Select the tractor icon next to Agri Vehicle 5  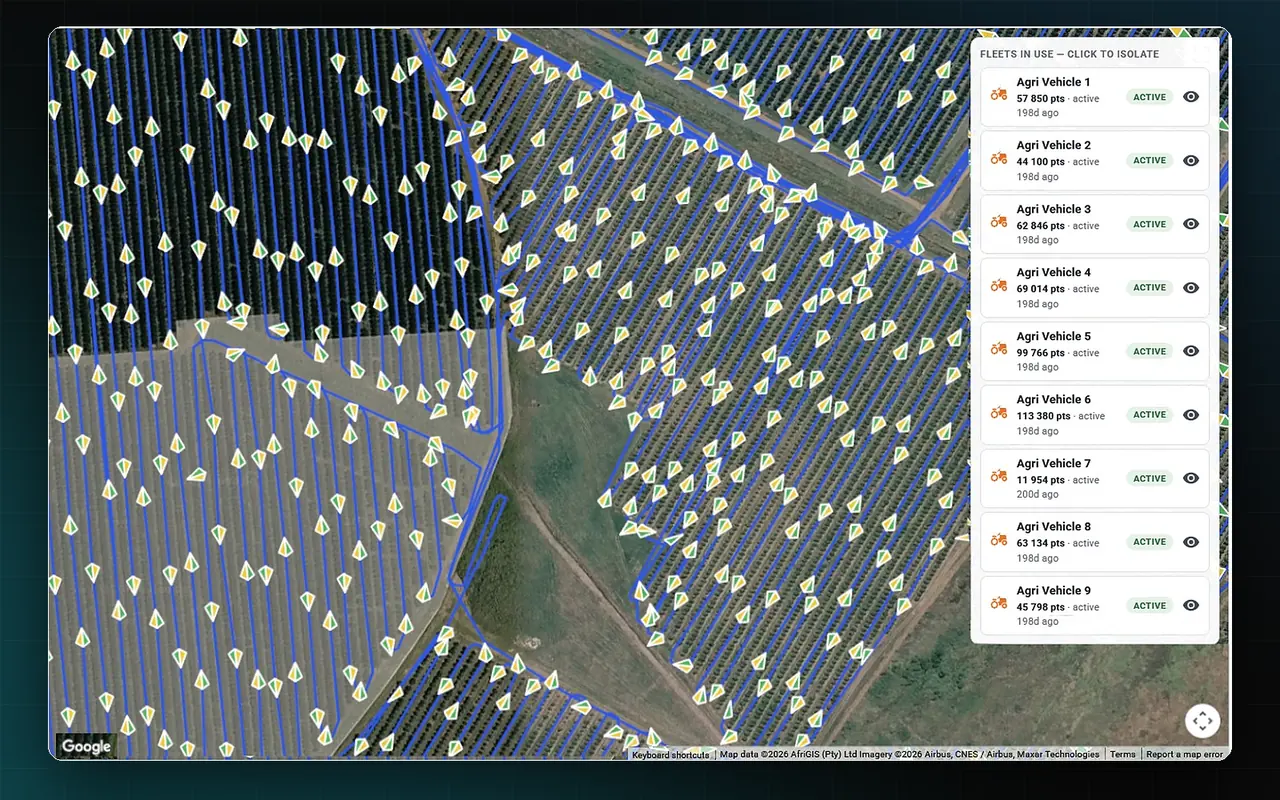click(999, 348)
